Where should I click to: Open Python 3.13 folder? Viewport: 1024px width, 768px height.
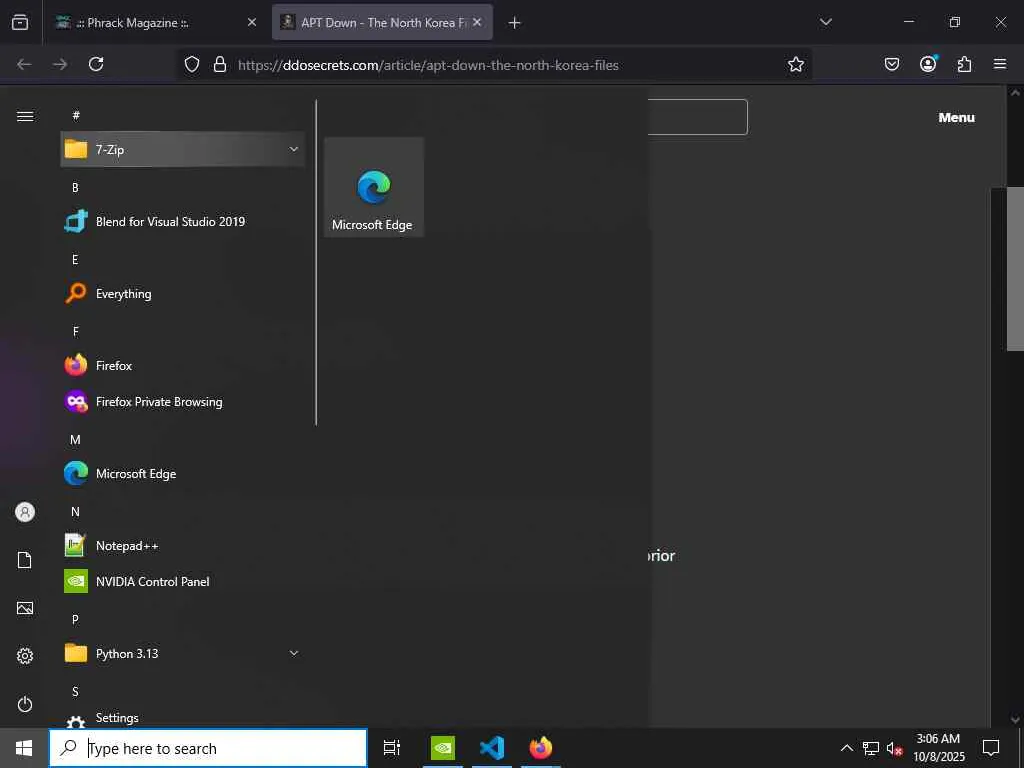point(182,653)
